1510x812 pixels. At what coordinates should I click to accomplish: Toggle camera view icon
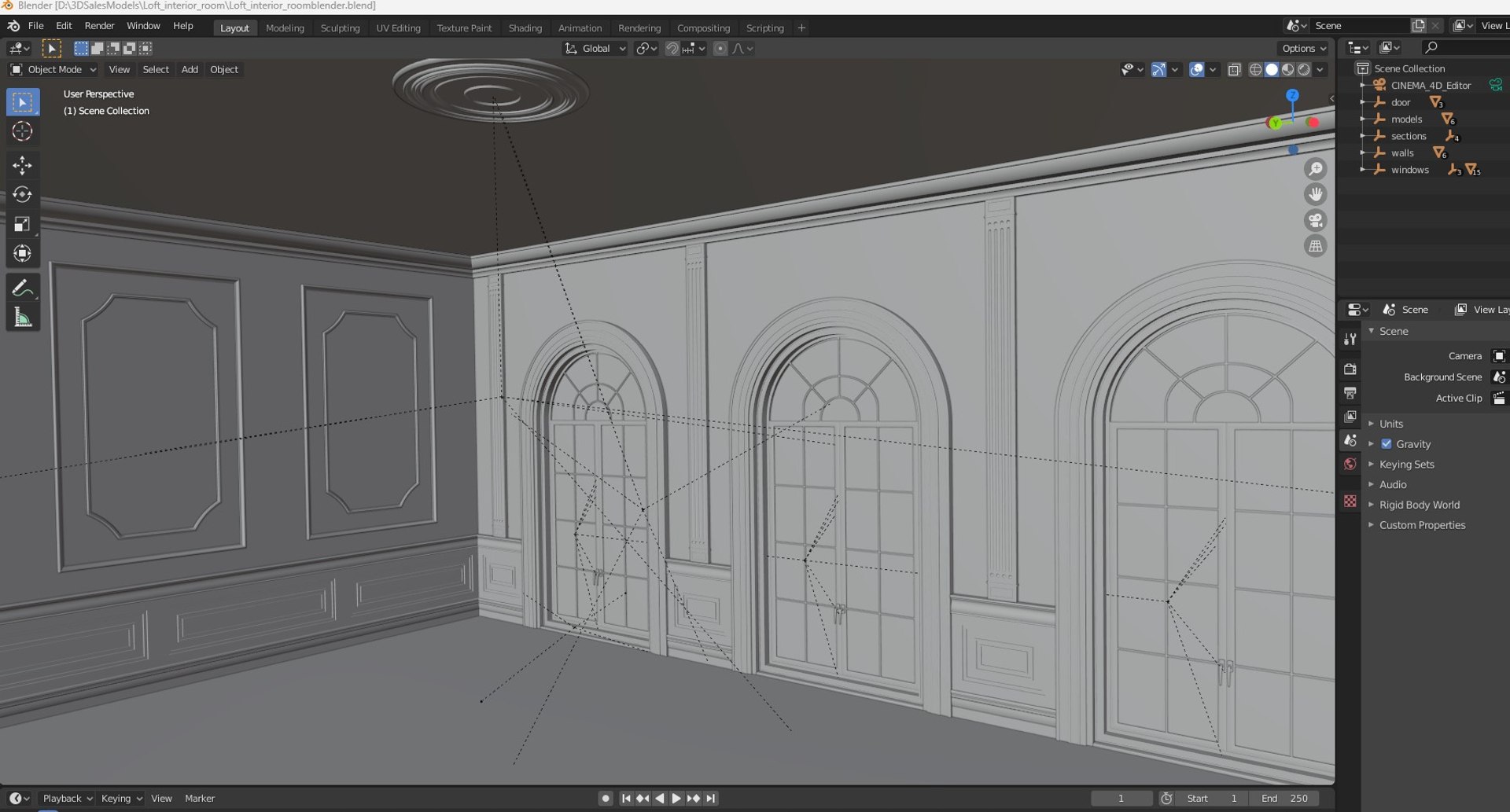[1315, 220]
